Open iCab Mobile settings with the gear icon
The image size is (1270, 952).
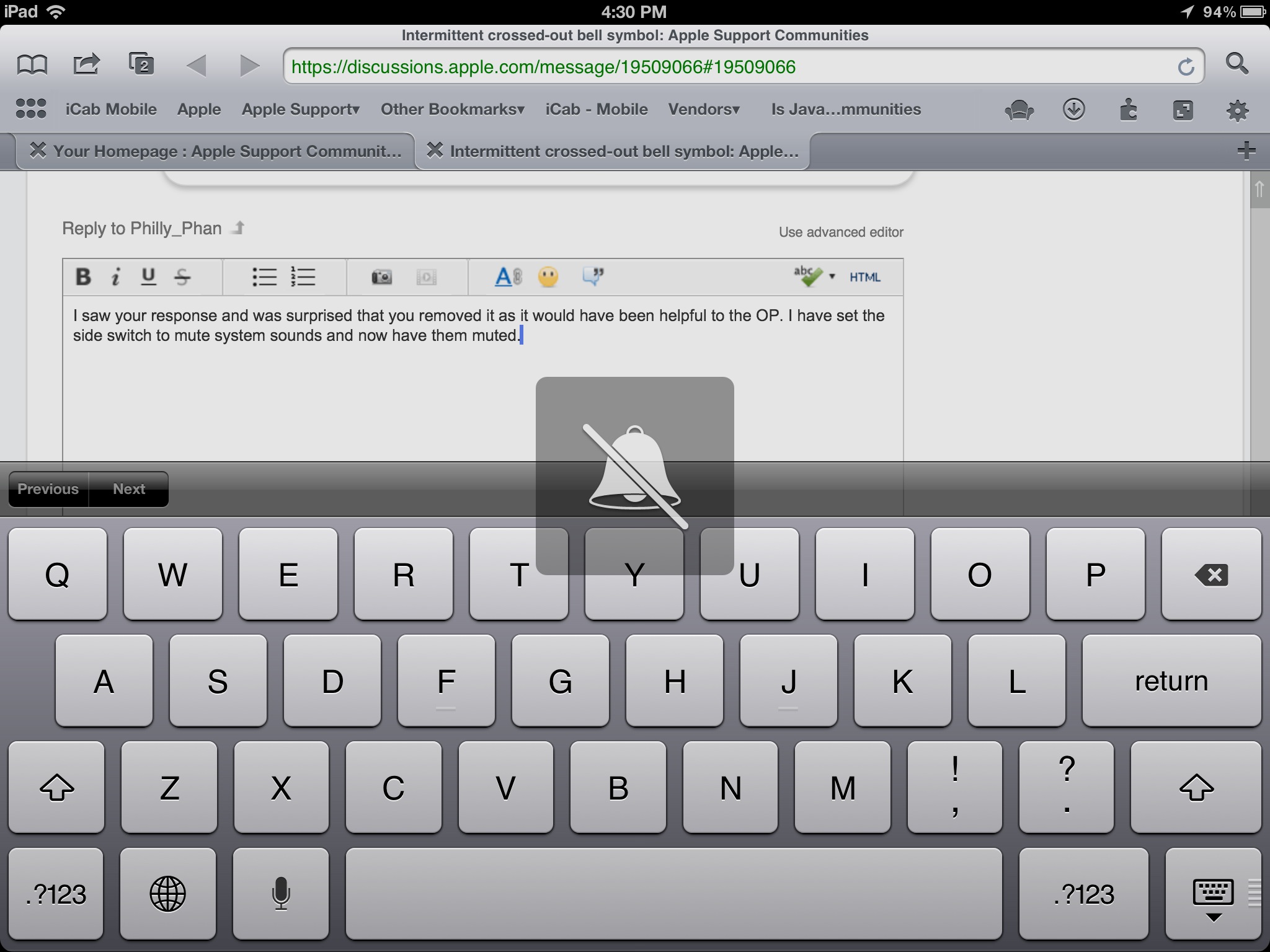(1238, 110)
